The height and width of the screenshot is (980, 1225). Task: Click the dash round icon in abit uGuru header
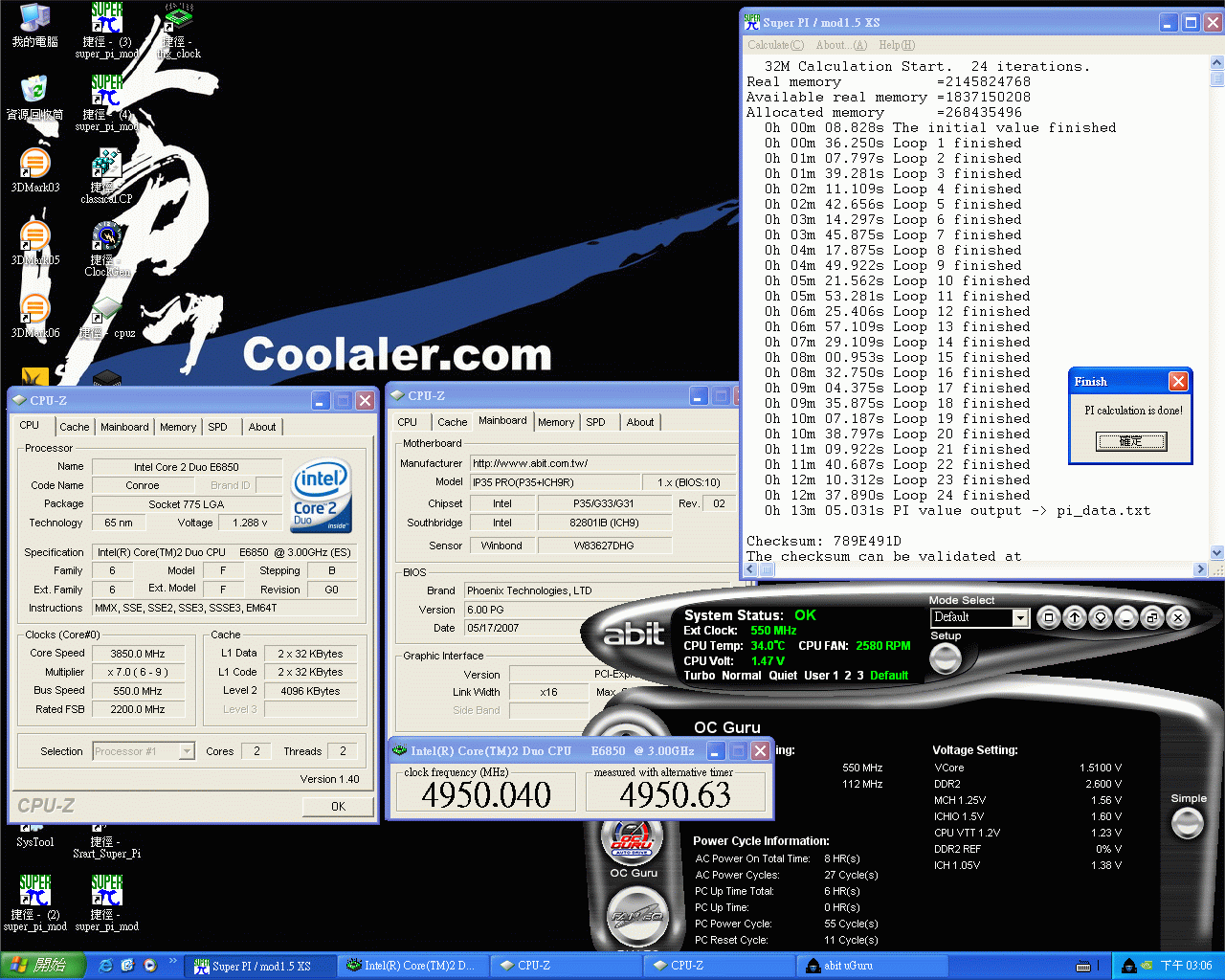[x=1126, y=617]
